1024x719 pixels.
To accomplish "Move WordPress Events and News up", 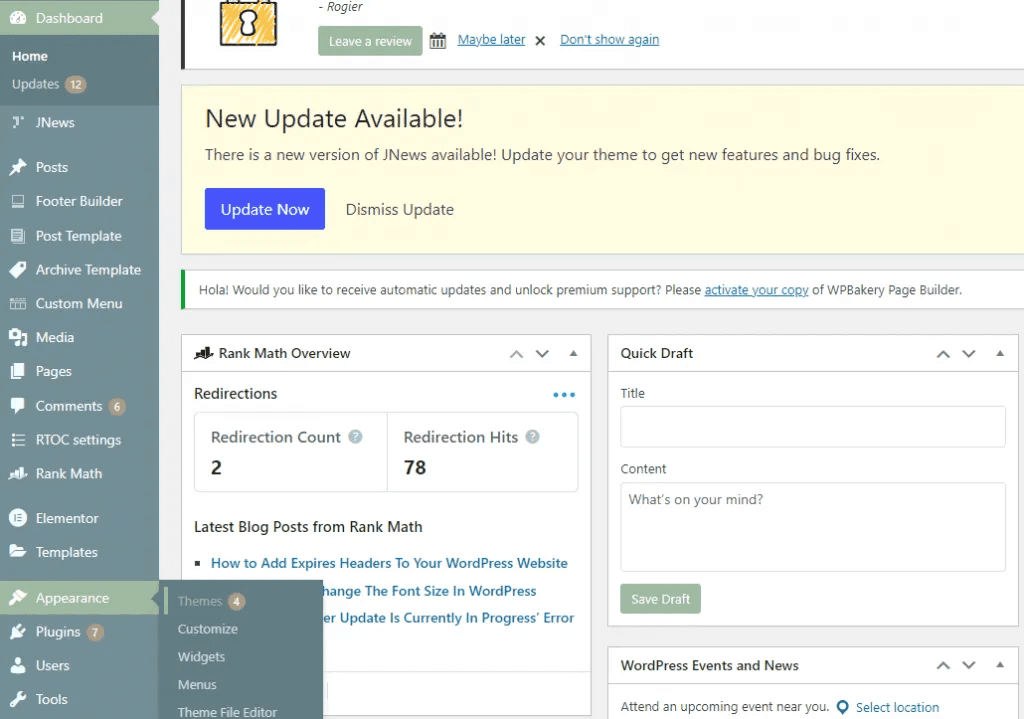I will tap(943, 665).
